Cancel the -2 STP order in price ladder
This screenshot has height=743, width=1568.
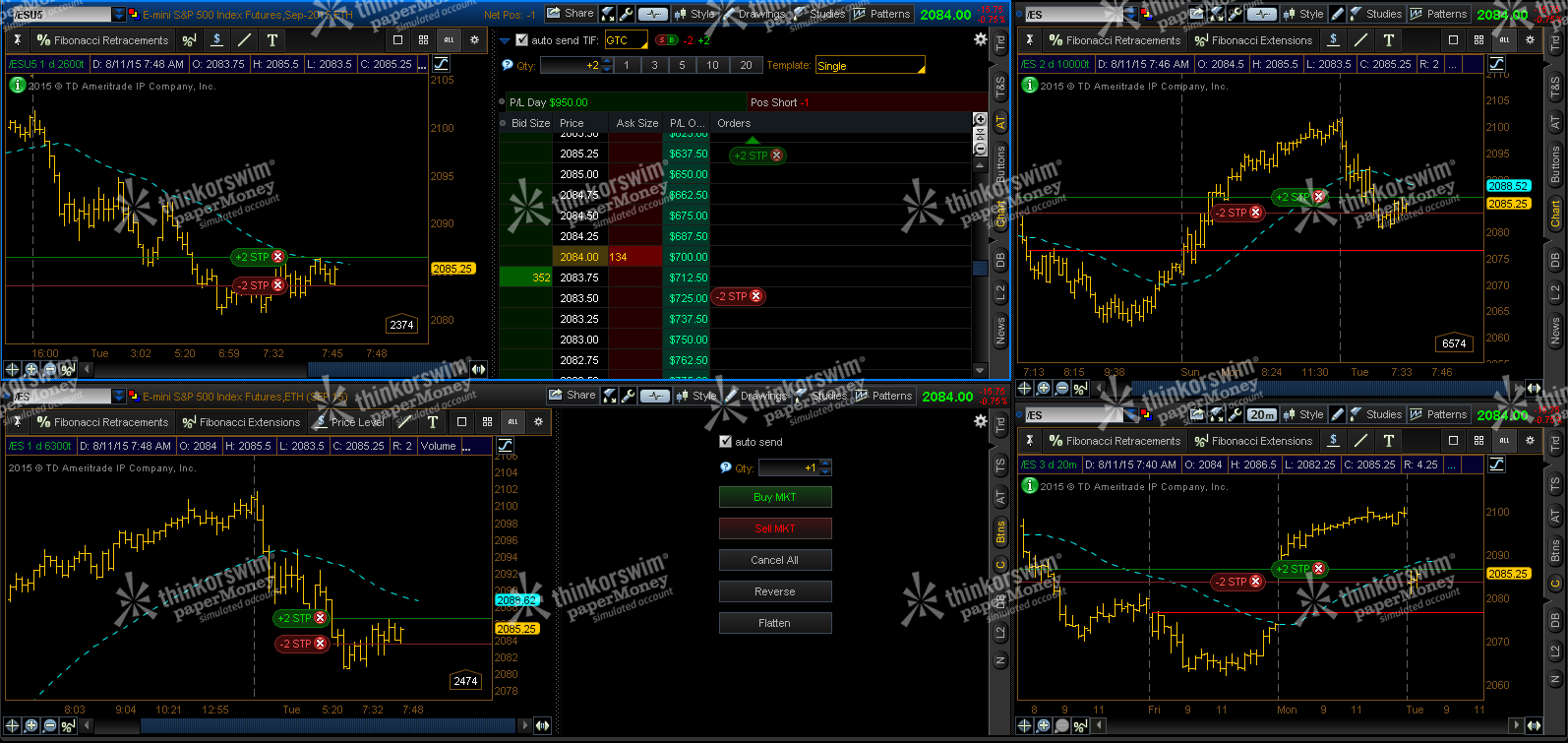756,296
